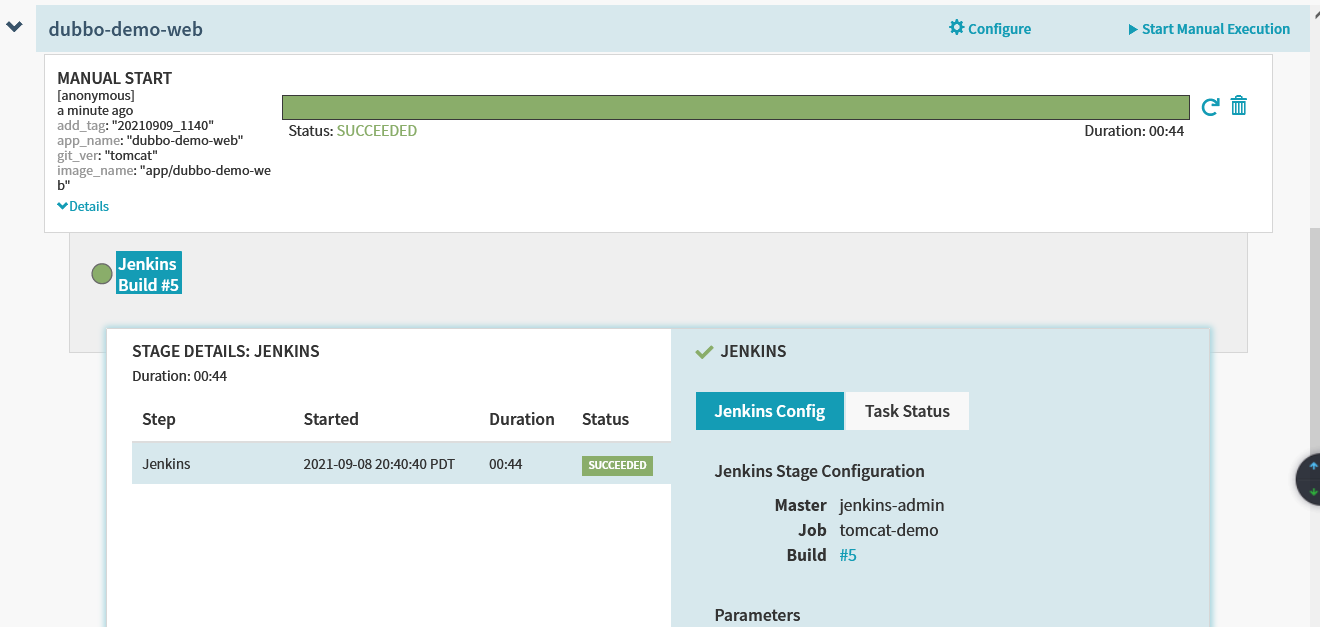Click the green down arrow on floating widget
The width and height of the screenshot is (1320, 627).
tap(1313, 492)
